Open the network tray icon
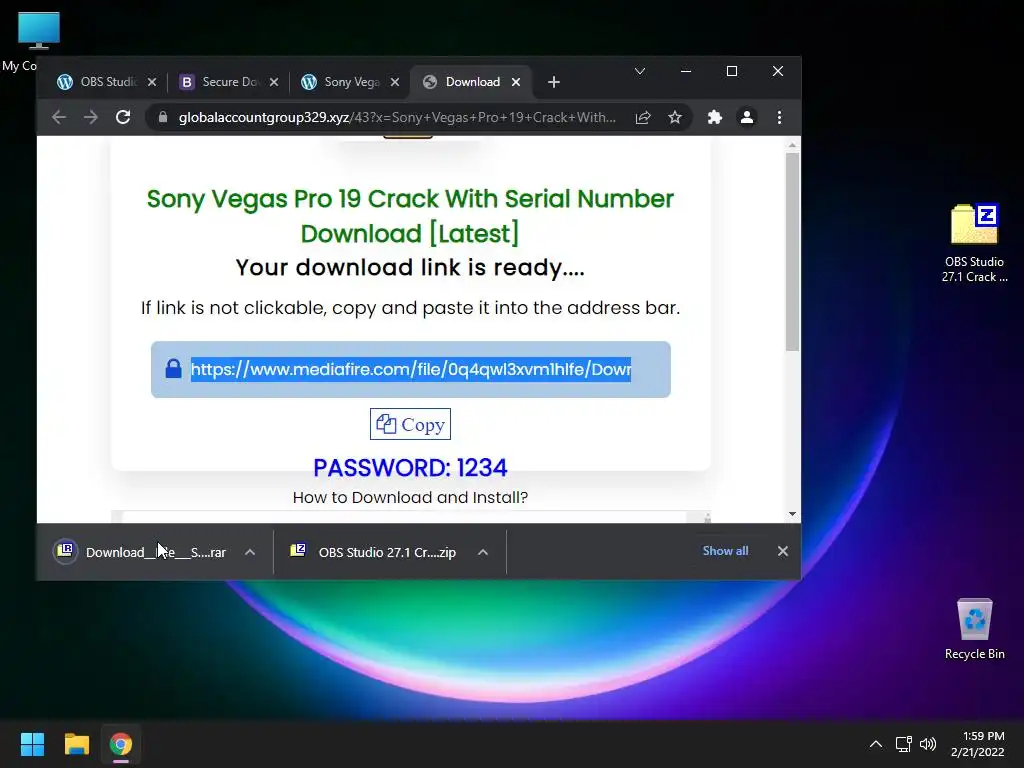The height and width of the screenshot is (768, 1024). pos(904,744)
